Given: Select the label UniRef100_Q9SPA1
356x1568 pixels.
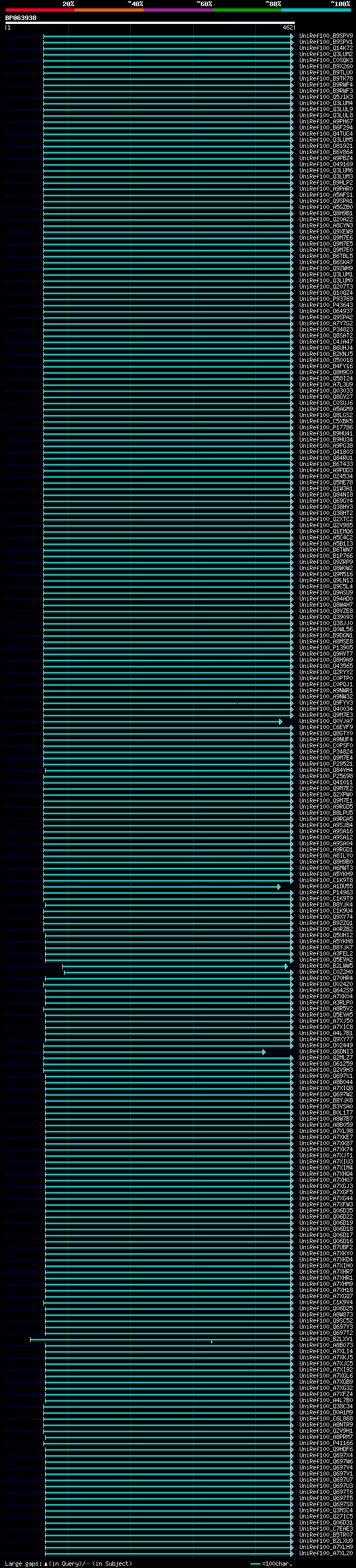Looking at the screenshot, I should [x=325, y=201].
